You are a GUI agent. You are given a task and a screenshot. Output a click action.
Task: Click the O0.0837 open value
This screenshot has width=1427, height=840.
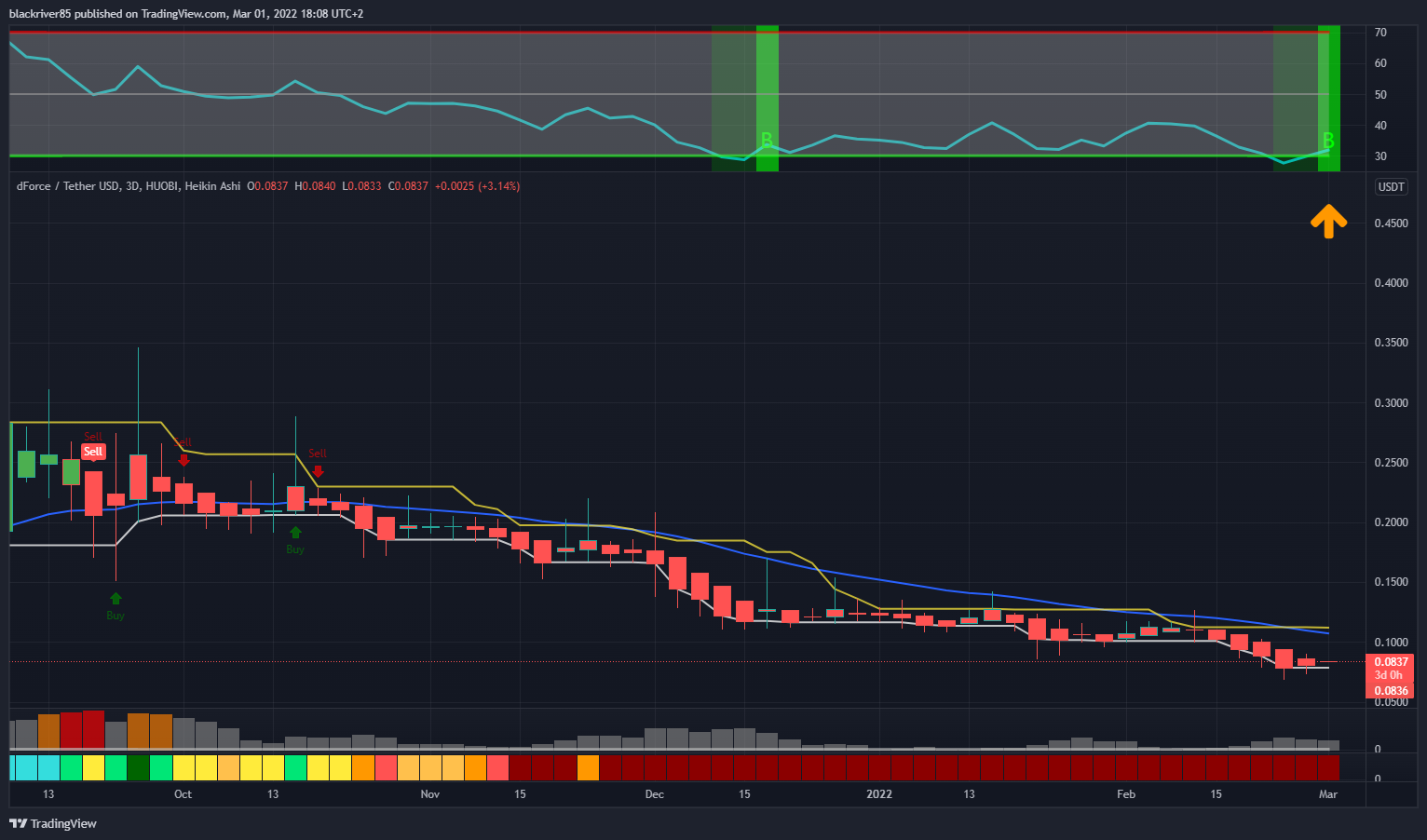[267, 186]
